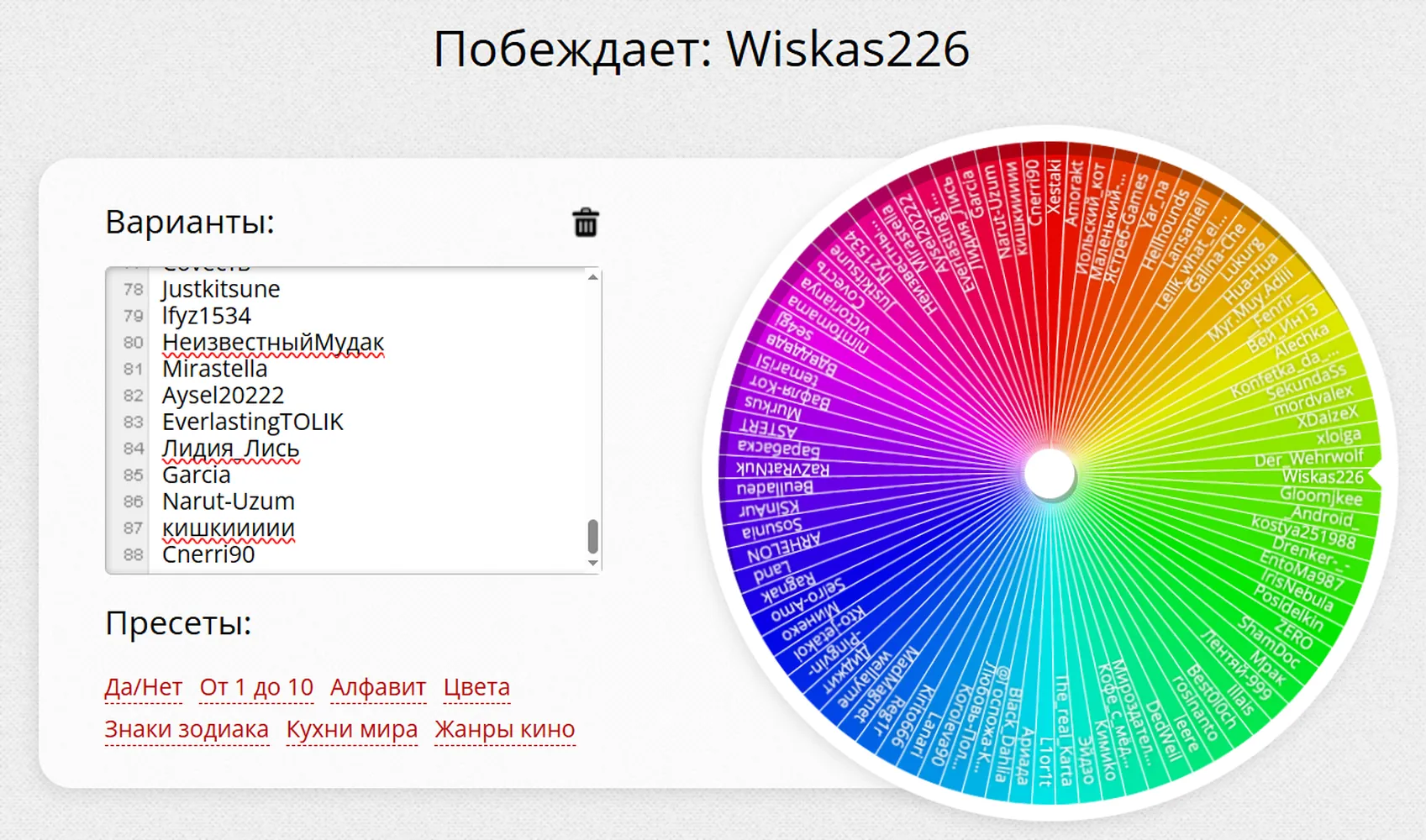Click the variants list scrollbar thumb

593,536
